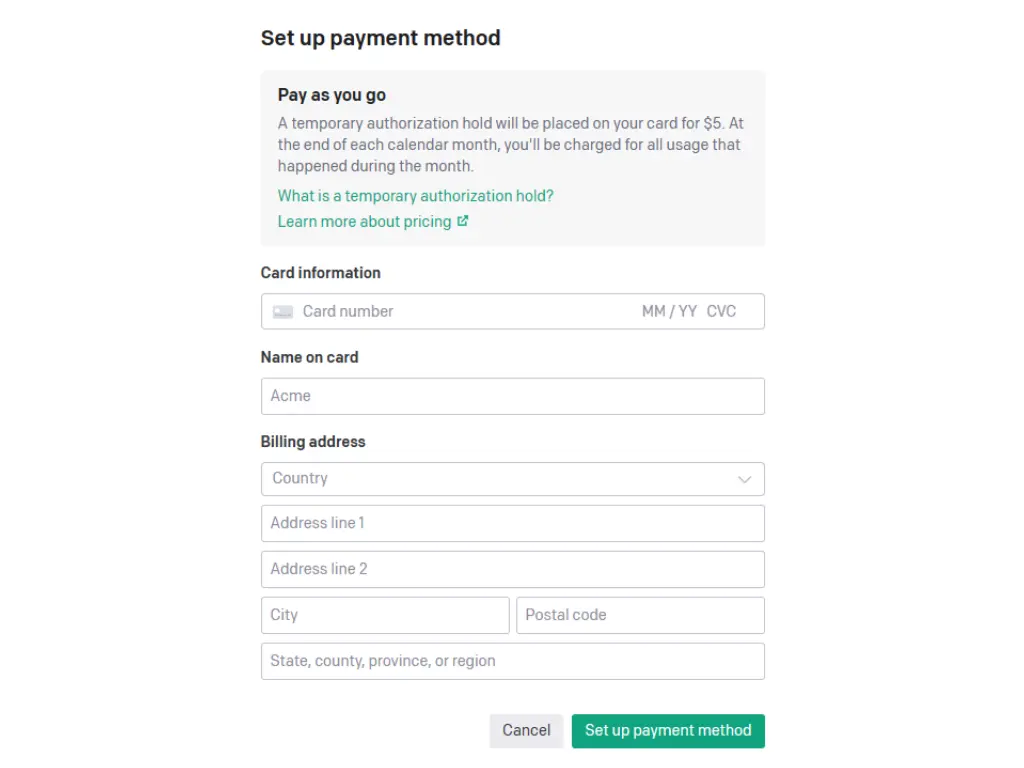Image resolution: width=1024 pixels, height=768 pixels.
Task: Click the Address line 1 field
Action: pyautogui.click(x=512, y=523)
